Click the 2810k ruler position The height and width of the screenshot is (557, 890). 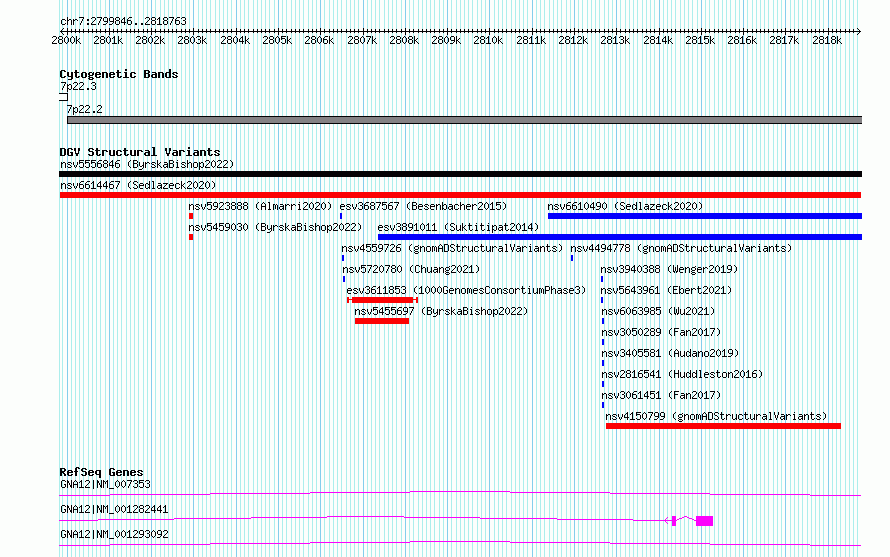coord(488,40)
